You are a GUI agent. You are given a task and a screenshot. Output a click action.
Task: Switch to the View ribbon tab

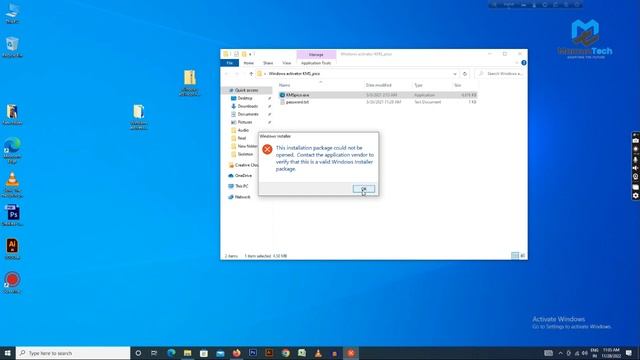[x=287, y=63]
